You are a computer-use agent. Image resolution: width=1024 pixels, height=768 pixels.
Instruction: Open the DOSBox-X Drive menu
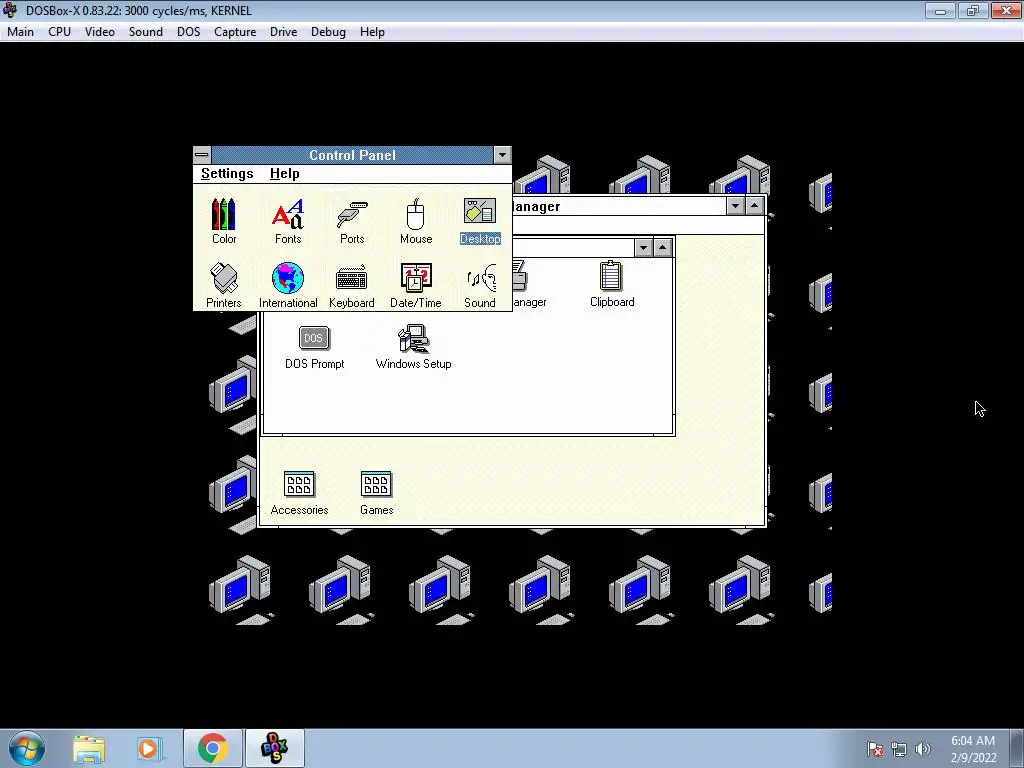283,32
